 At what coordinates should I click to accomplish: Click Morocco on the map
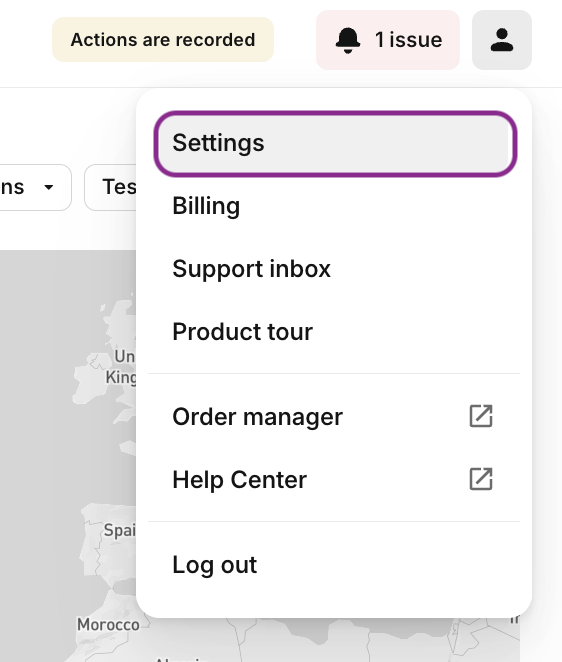point(108,624)
